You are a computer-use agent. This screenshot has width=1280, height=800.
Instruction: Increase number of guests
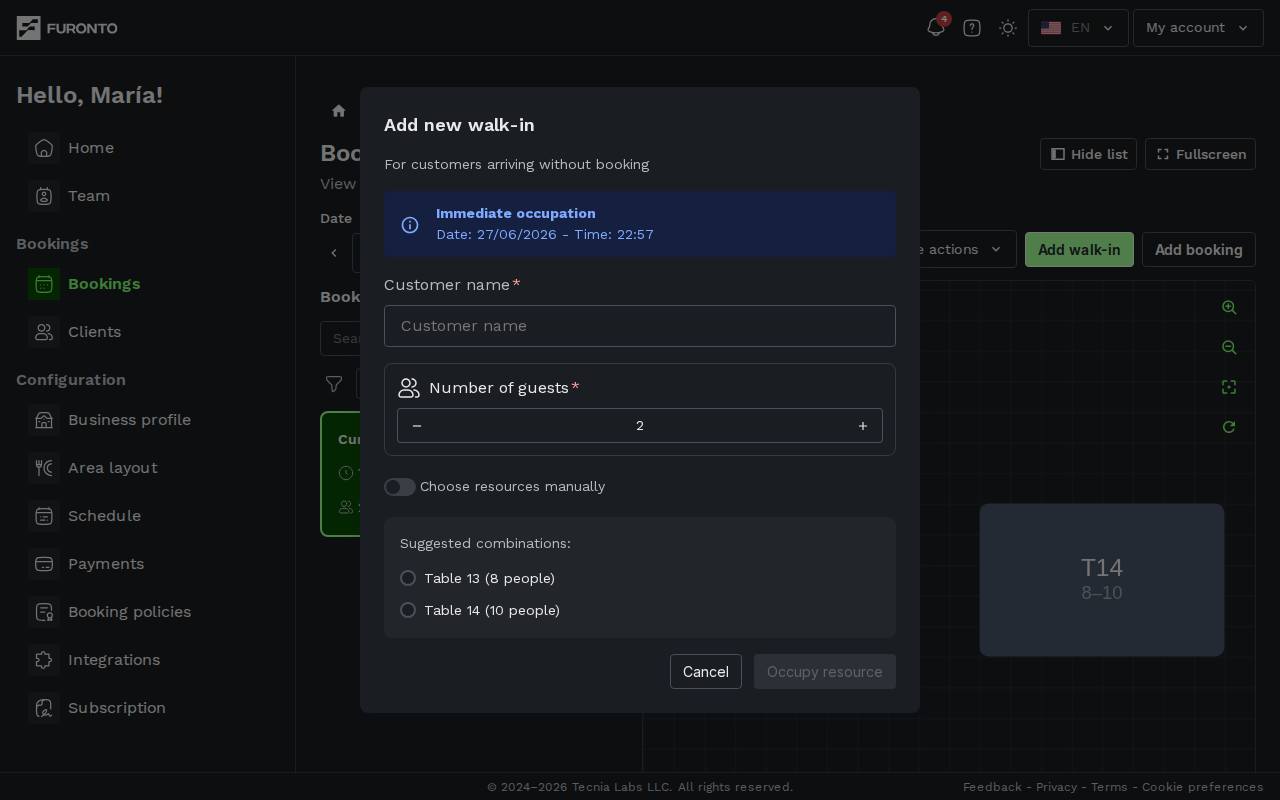(x=863, y=426)
